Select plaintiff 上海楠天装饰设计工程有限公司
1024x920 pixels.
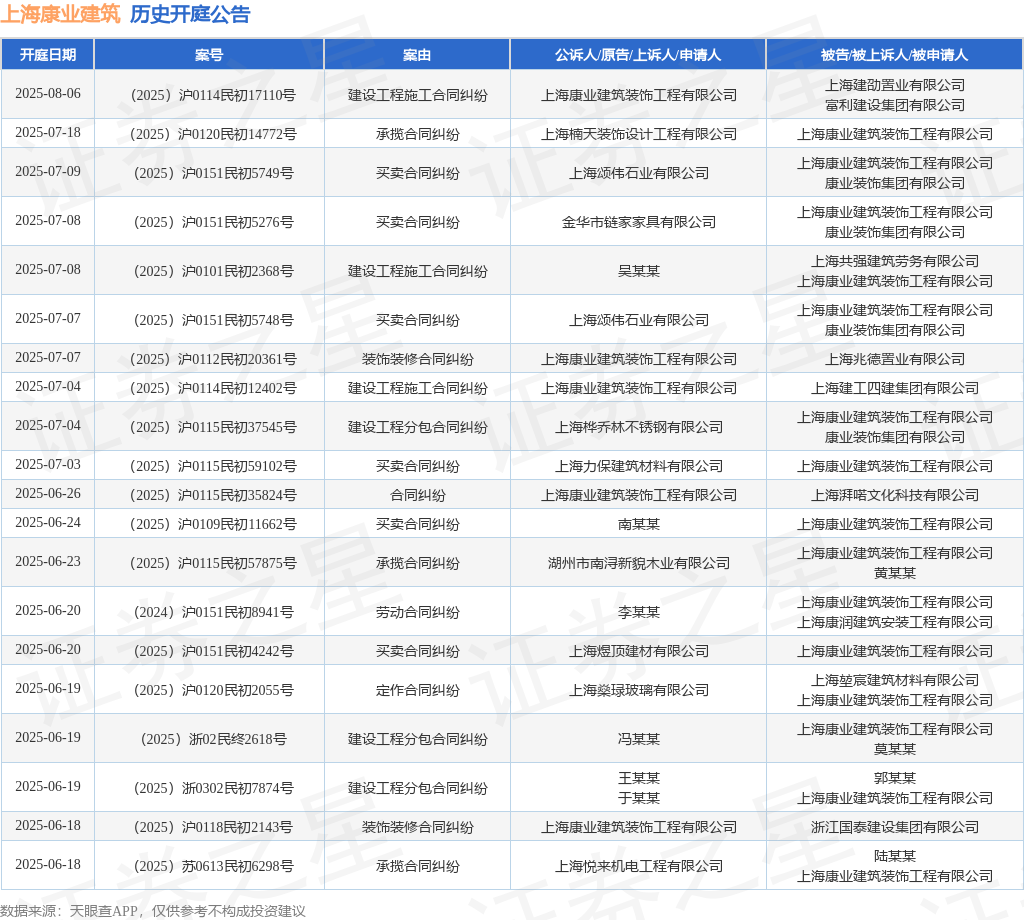(639, 135)
